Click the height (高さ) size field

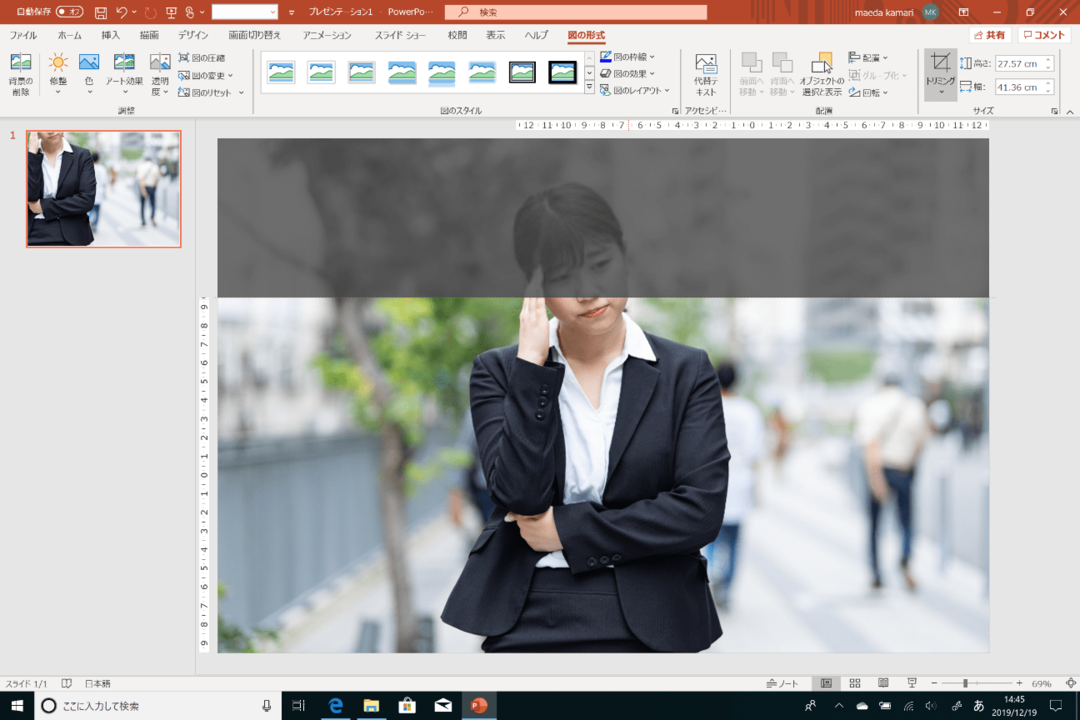point(1019,63)
